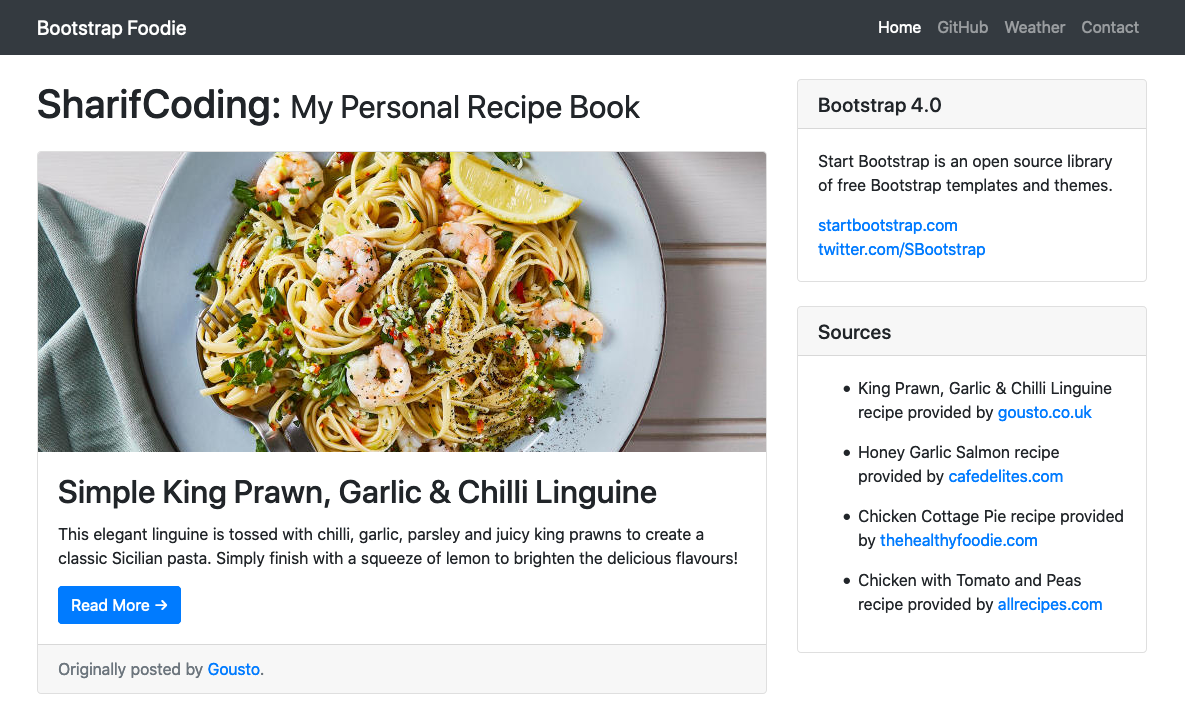This screenshot has height=714, width=1185.
Task: Visit the thehealthyfoodie.com link
Action: (958, 541)
